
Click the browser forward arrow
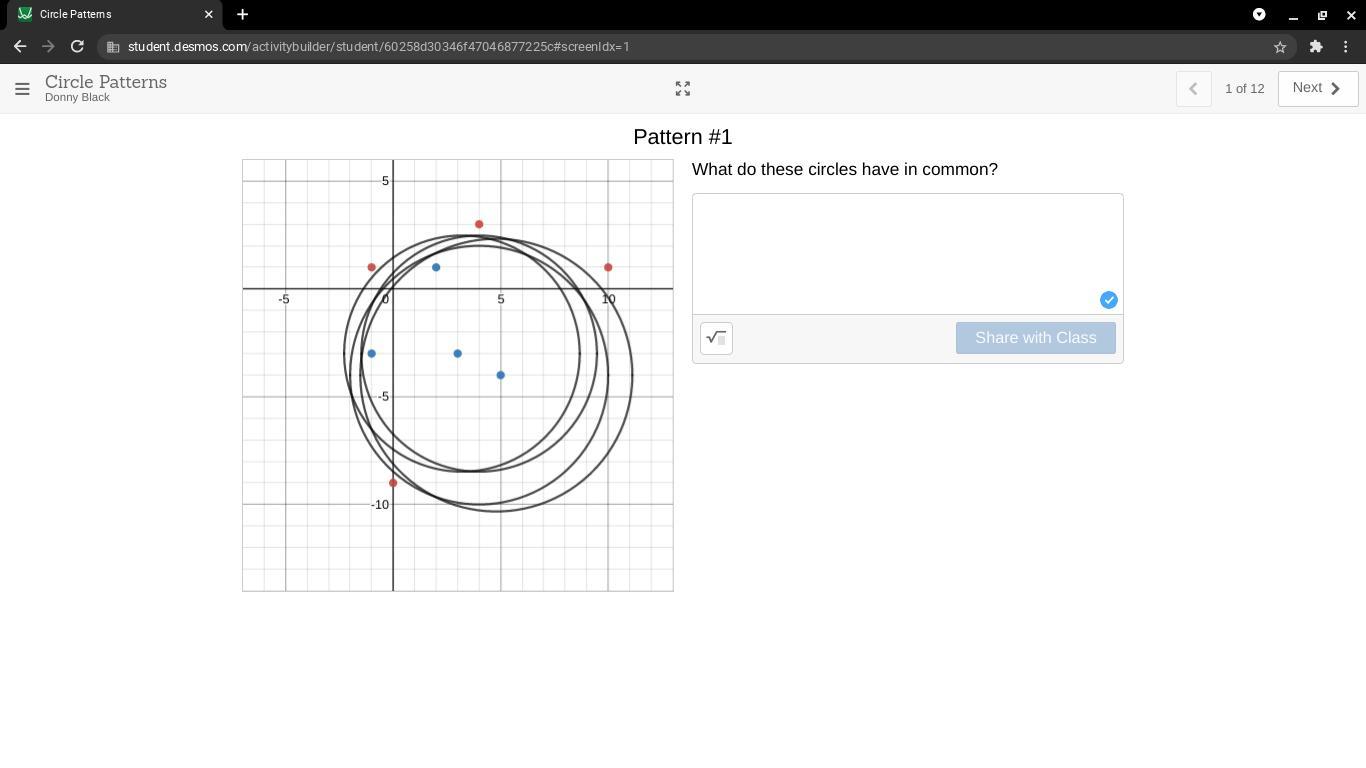coord(48,46)
